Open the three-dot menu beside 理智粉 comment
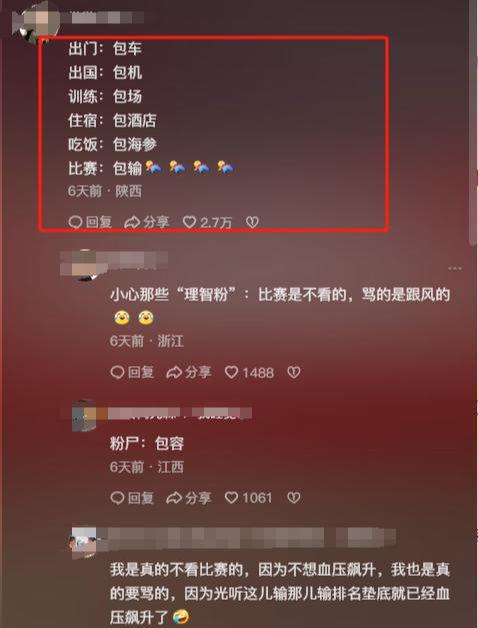Viewport: 478px width, 628px height. point(455,268)
